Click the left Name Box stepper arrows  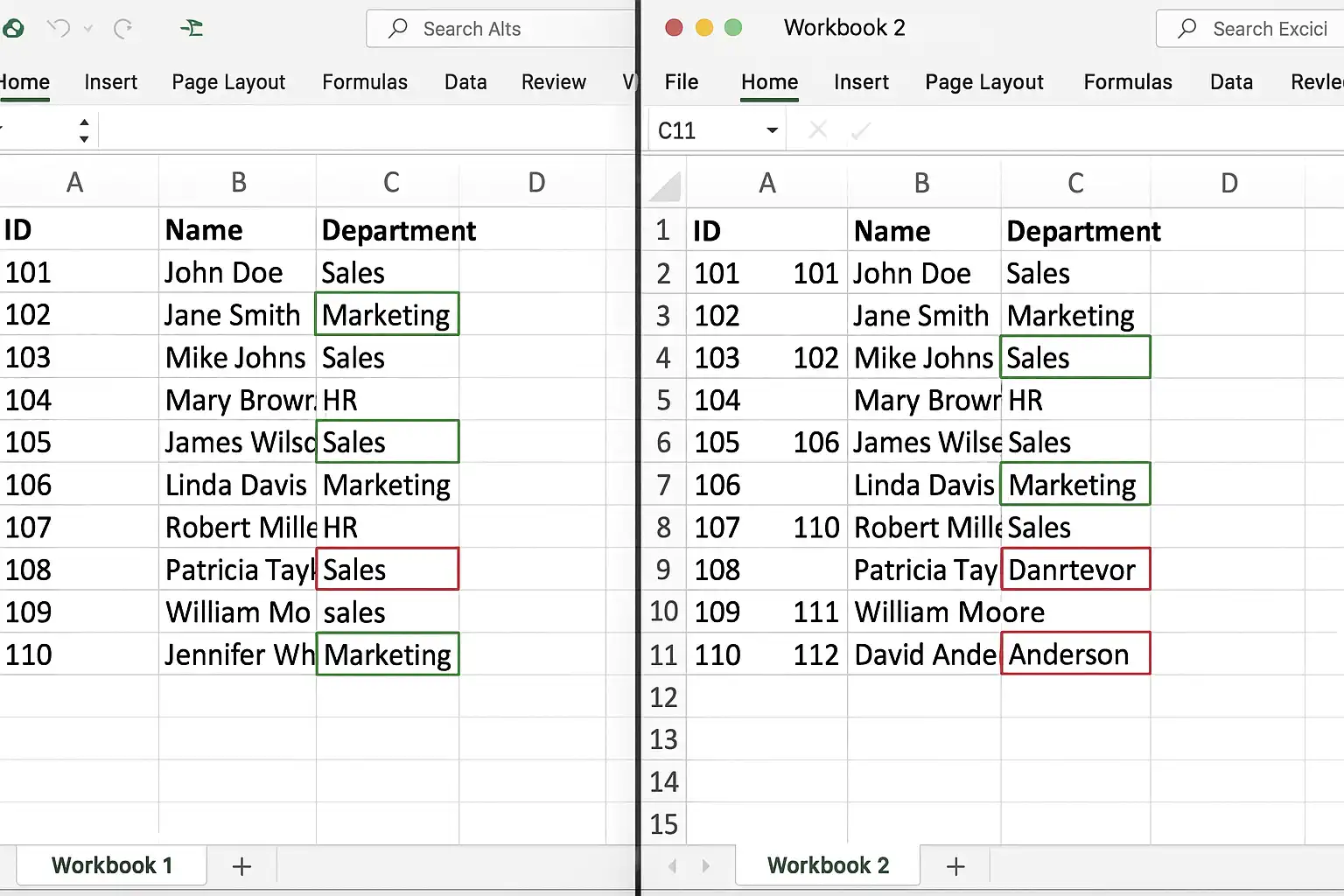84,130
